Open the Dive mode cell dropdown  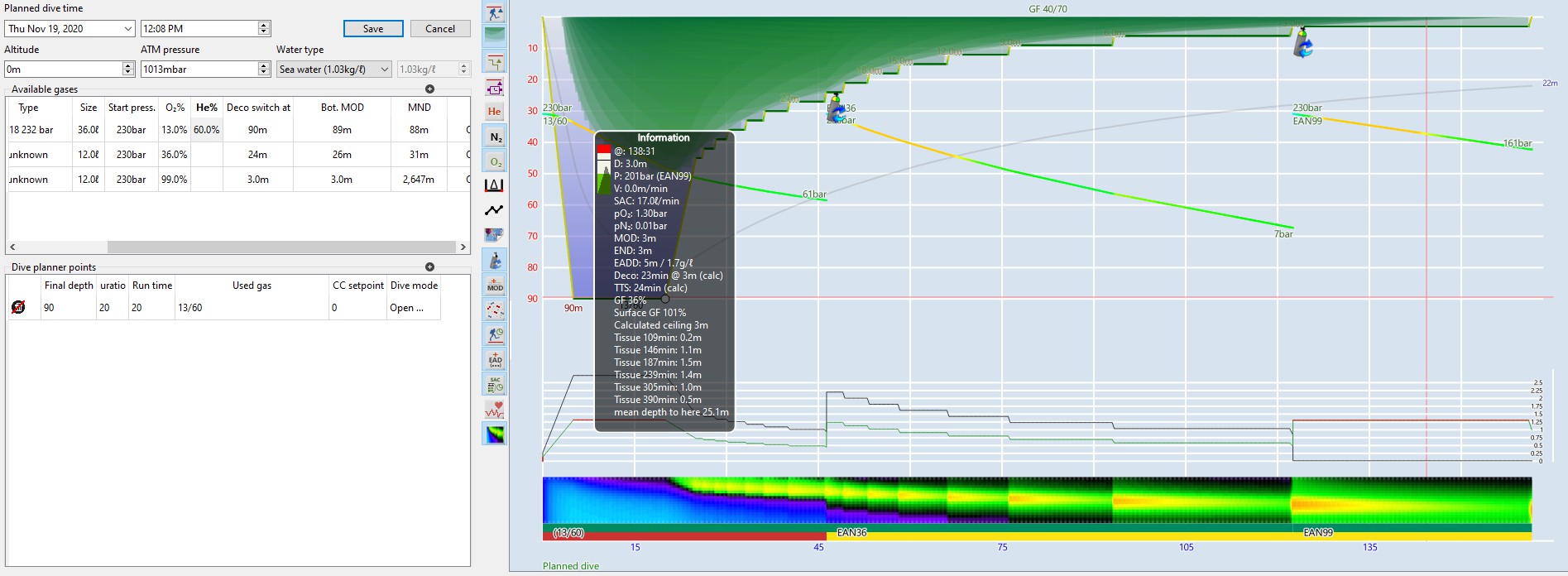(414, 308)
